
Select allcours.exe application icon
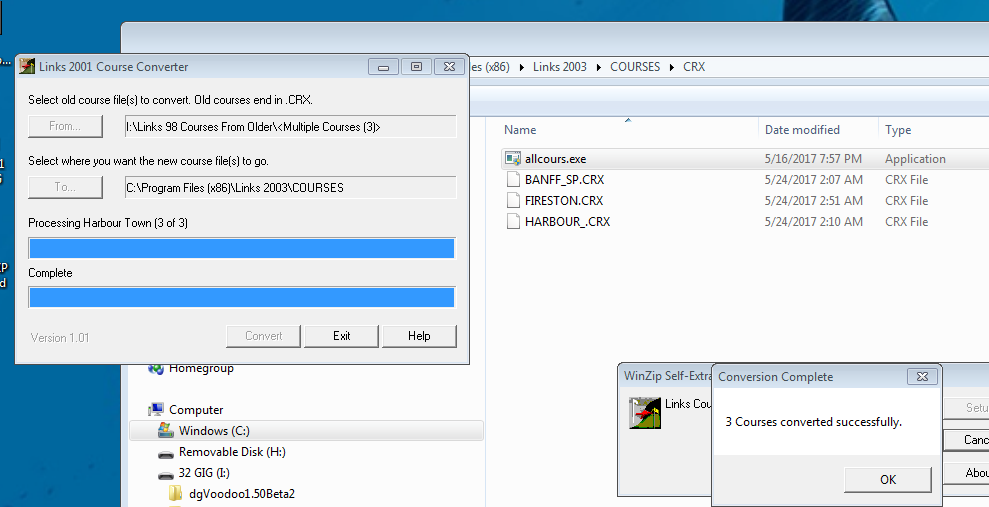pos(513,159)
